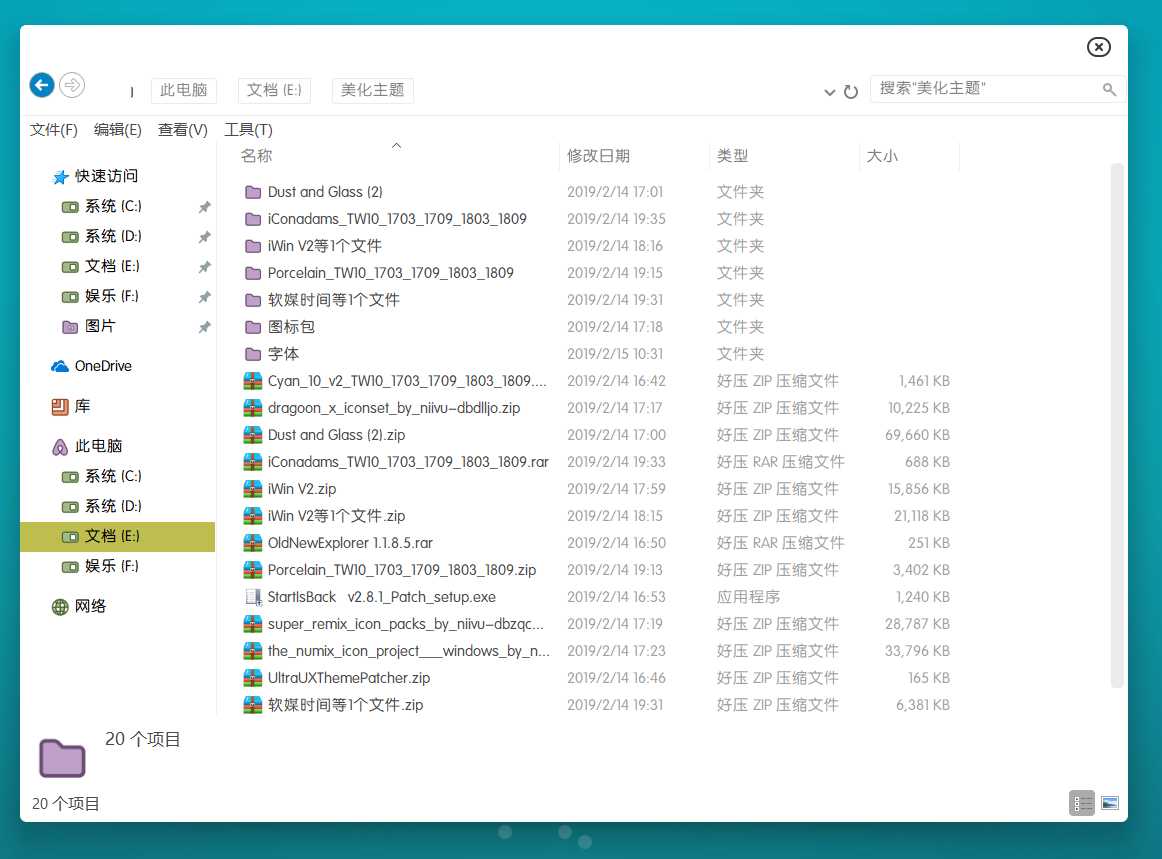Go to 此电脑 in the address bar
Screen dimensions: 1162x859
click(x=184, y=90)
